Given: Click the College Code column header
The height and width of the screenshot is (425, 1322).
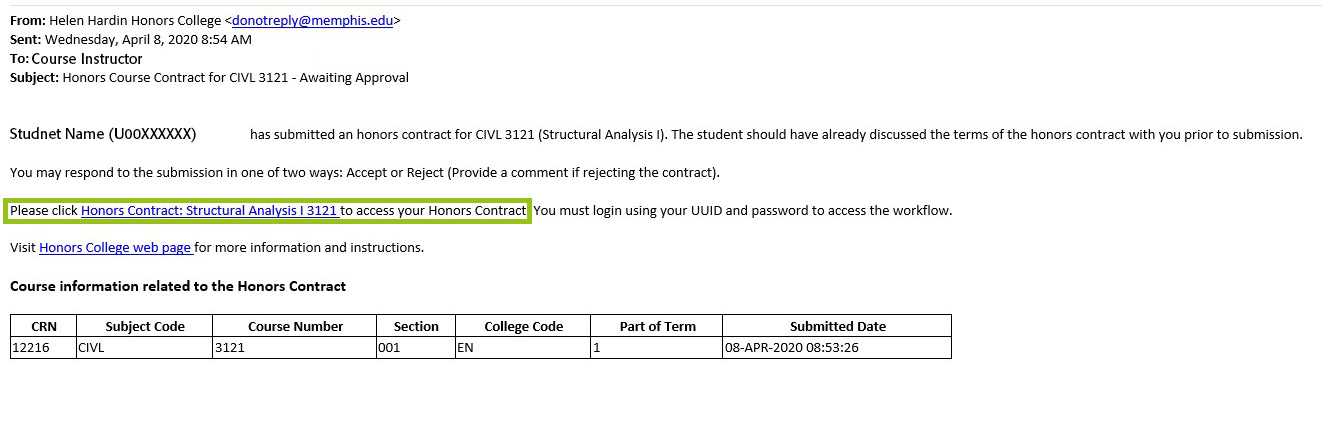Looking at the screenshot, I should (523, 326).
